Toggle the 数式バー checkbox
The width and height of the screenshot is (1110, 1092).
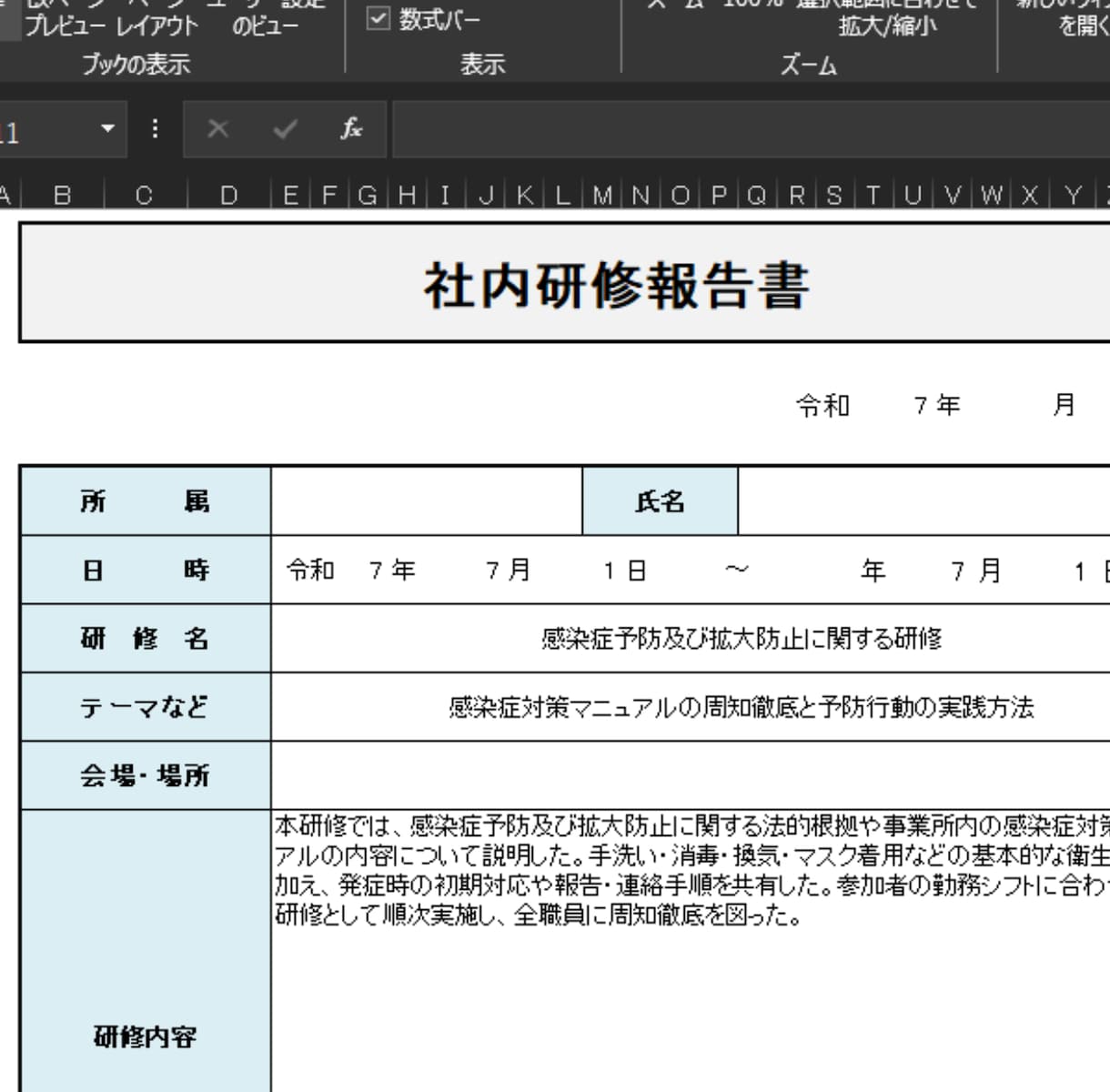[378, 18]
